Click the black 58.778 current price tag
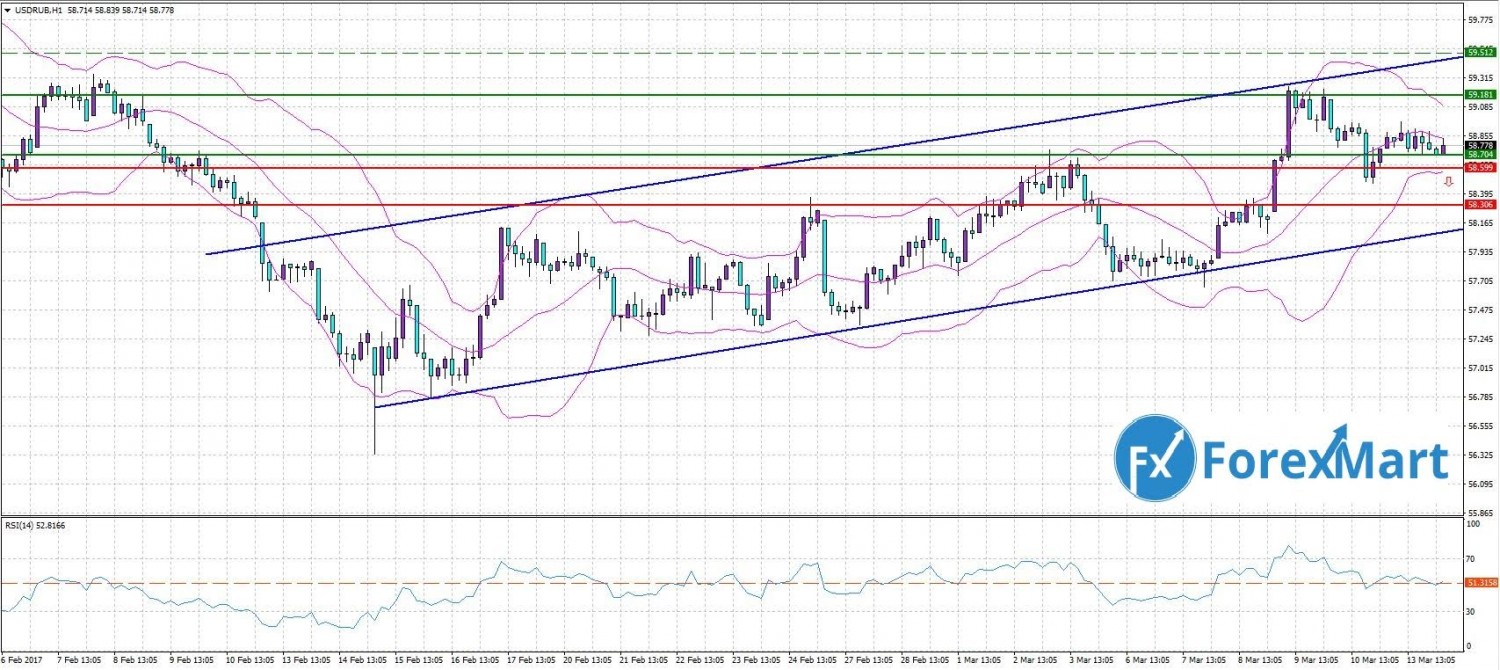The image size is (1500, 670). click(1479, 145)
